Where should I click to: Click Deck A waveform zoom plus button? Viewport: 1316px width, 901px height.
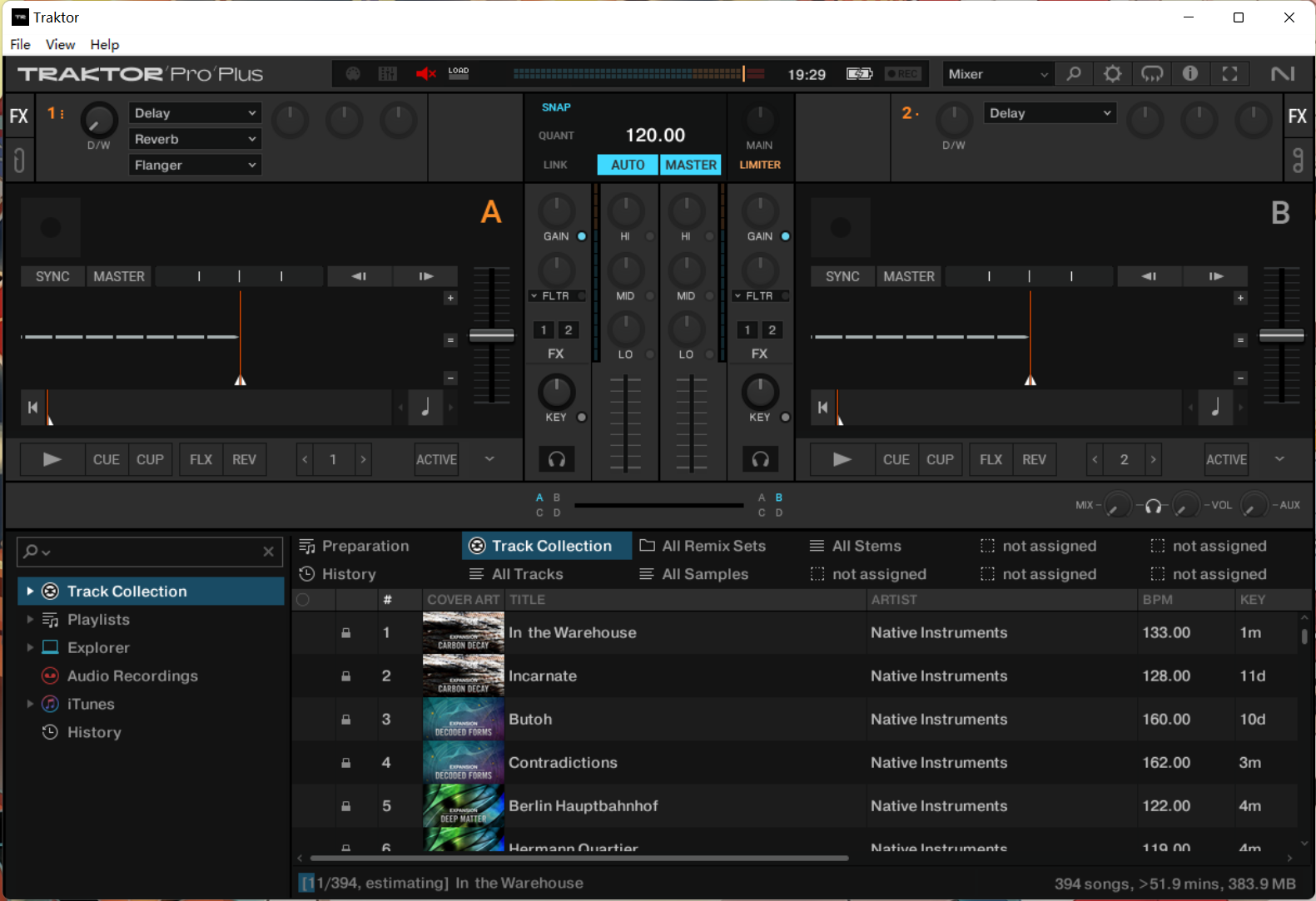pos(450,298)
